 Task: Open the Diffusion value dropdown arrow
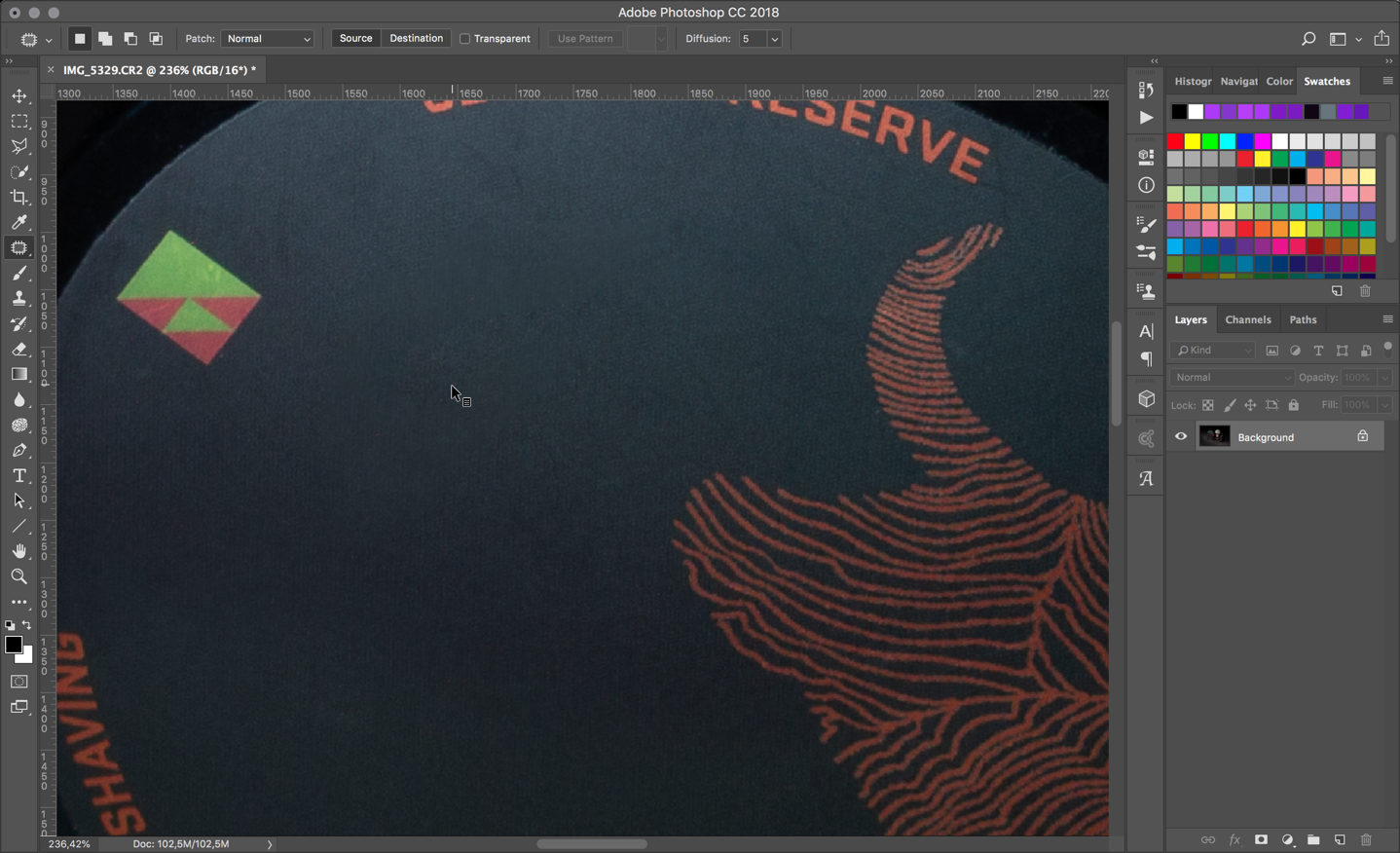(x=775, y=39)
